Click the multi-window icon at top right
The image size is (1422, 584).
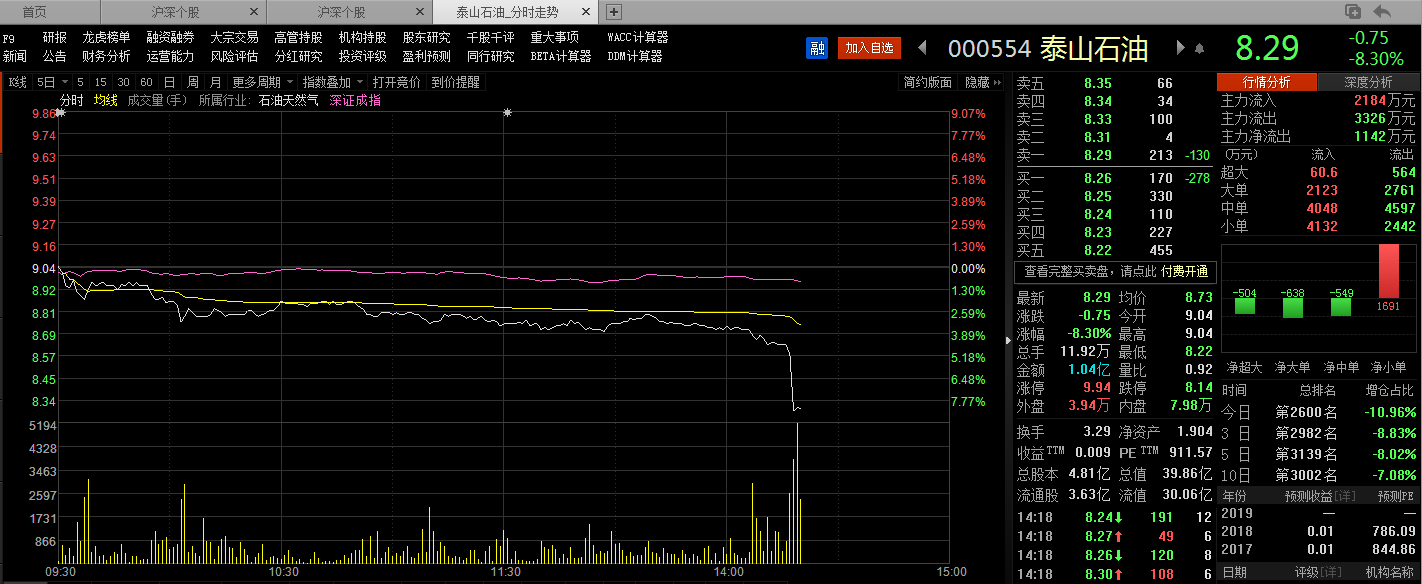[x=1353, y=12]
